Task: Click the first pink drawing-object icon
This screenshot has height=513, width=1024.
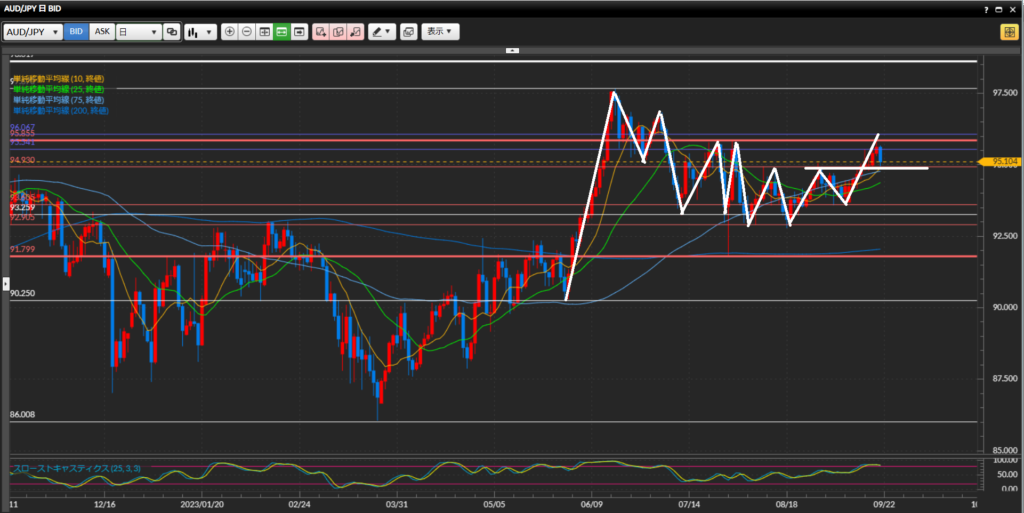Action: click(321, 32)
